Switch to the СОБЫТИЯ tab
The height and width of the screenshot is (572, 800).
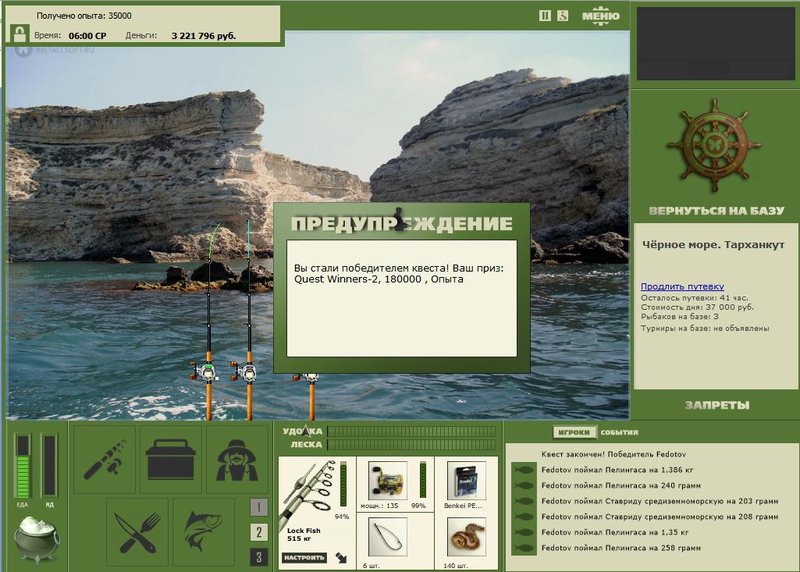pyautogui.click(x=619, y=432)
